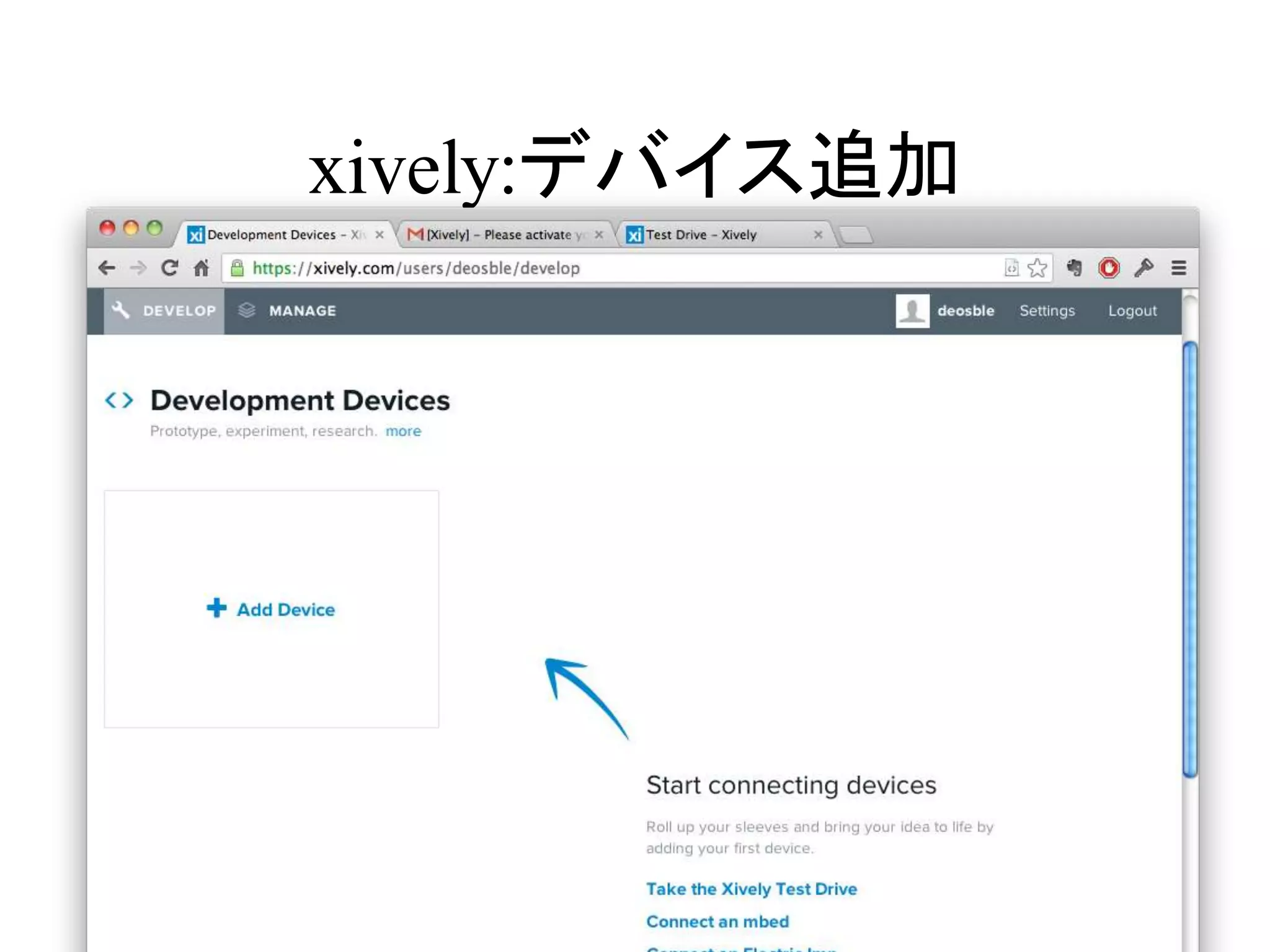Open the Chrome hamburger menu
1270x952 pixels.
(1179, 268)
